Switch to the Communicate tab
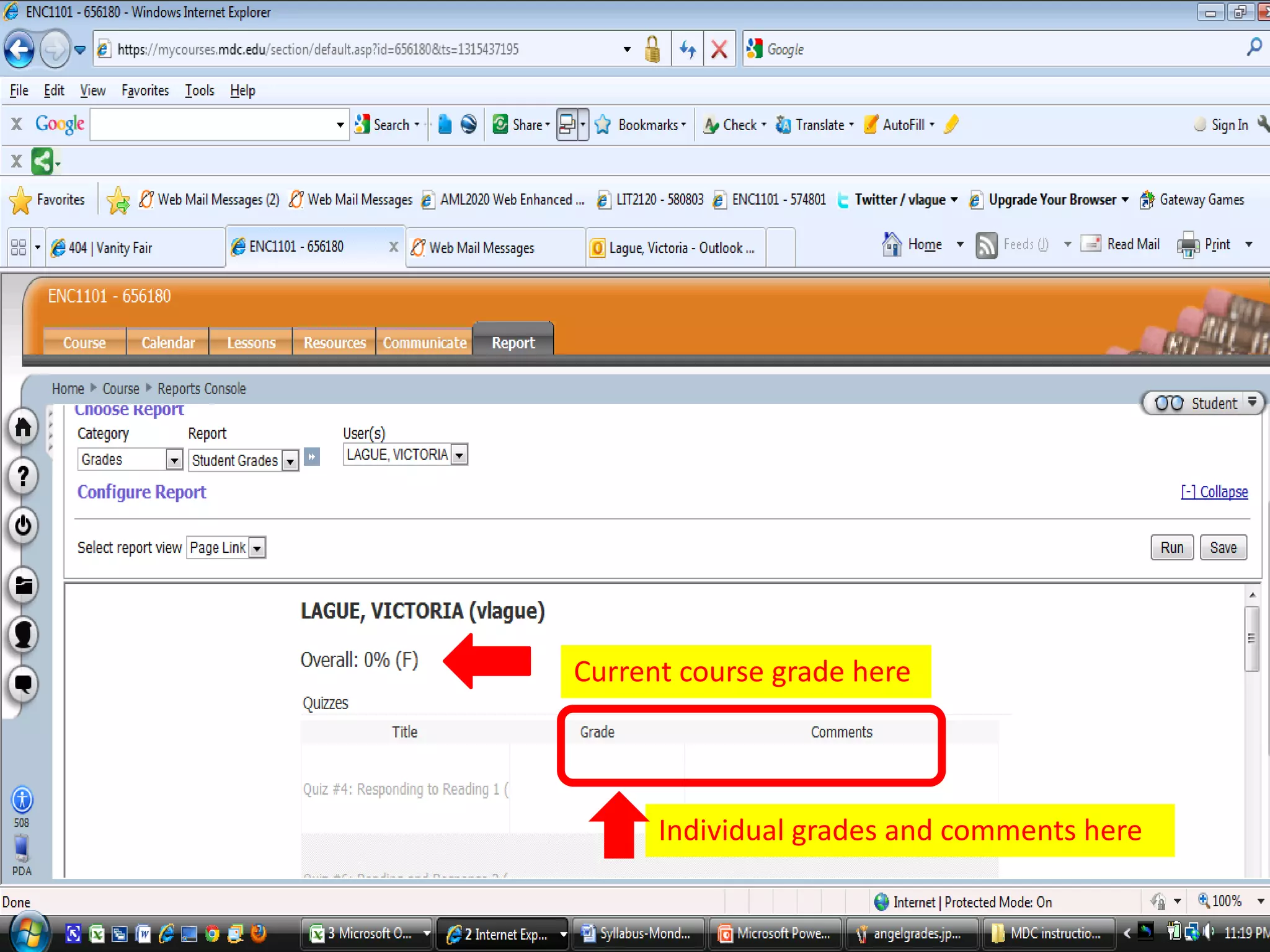This screenshot has width=1270, height=952. point(424,343)
